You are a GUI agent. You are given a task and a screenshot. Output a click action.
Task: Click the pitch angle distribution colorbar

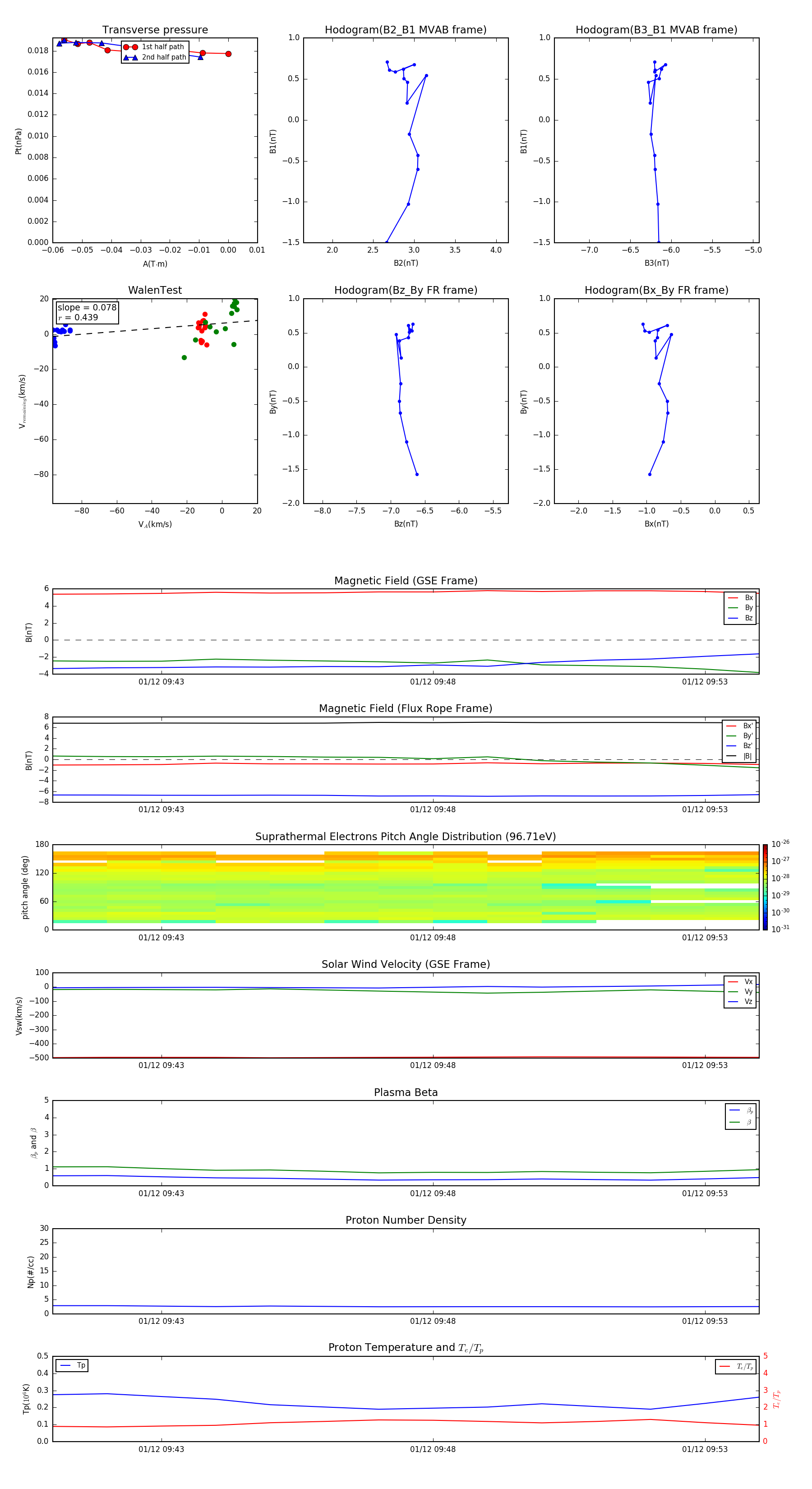point(765,887)
